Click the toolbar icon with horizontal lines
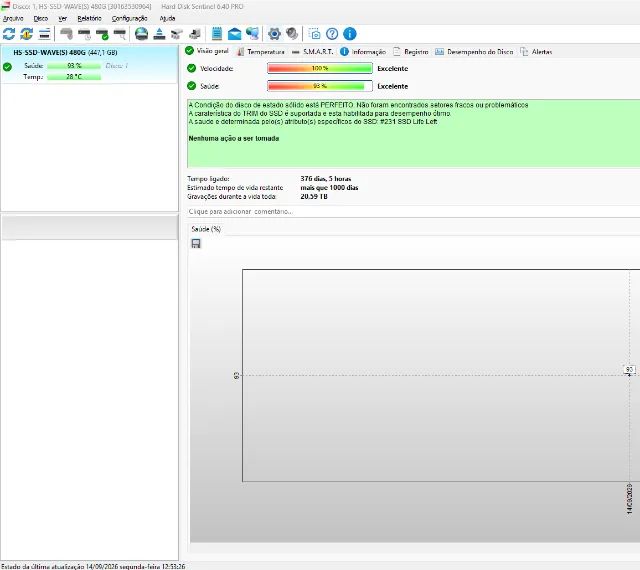Viewport: 640px width, 570px height. (x=44, y=34)
